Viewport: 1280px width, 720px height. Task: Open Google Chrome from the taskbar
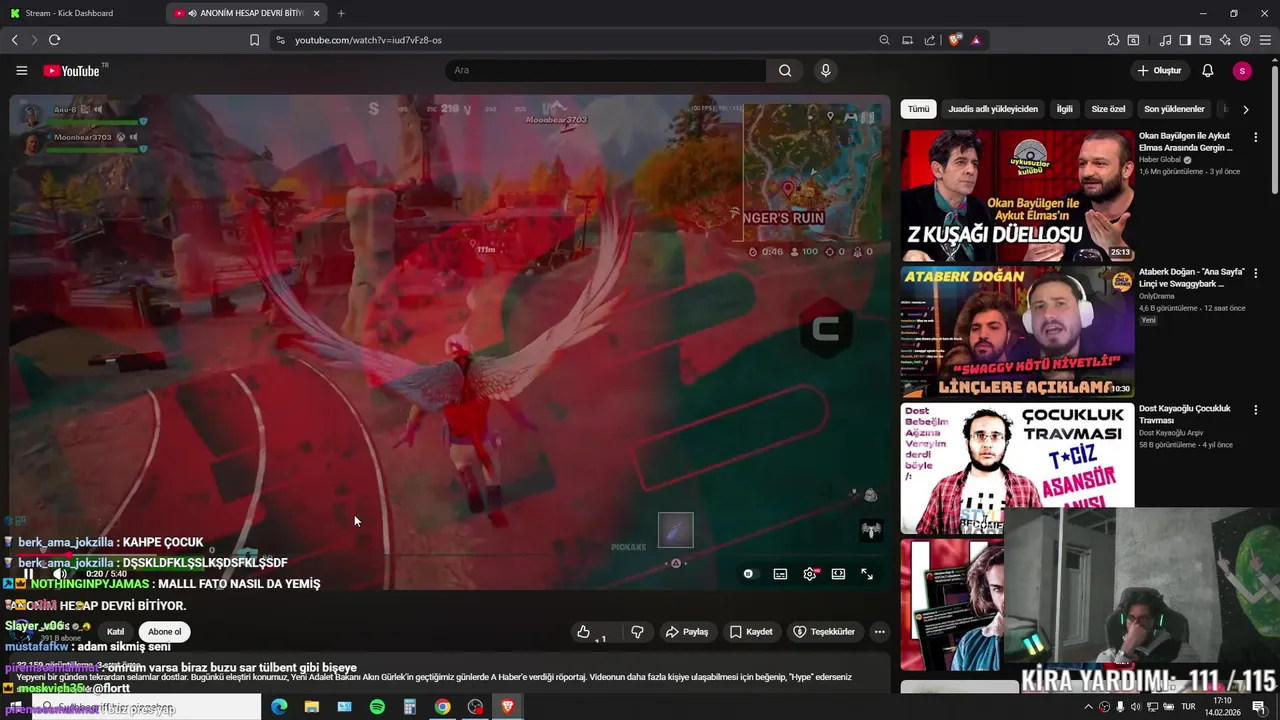click(x=442, y=707)
